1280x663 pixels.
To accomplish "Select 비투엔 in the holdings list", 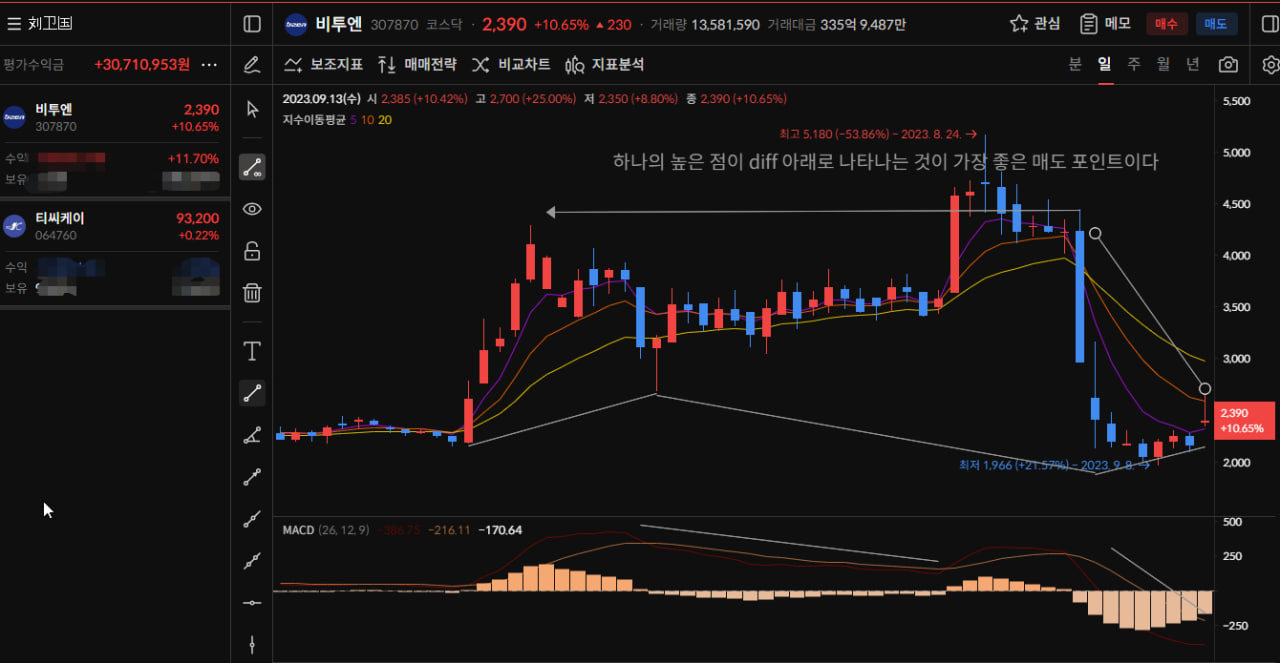I will (115, 117).
